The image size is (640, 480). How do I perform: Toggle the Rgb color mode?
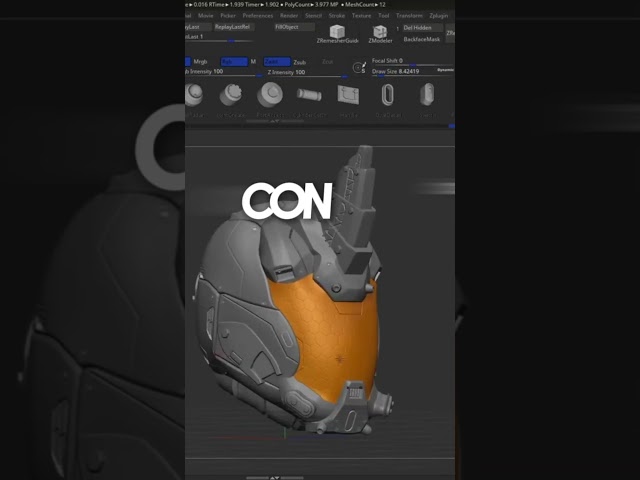click(x=234, y=62)
